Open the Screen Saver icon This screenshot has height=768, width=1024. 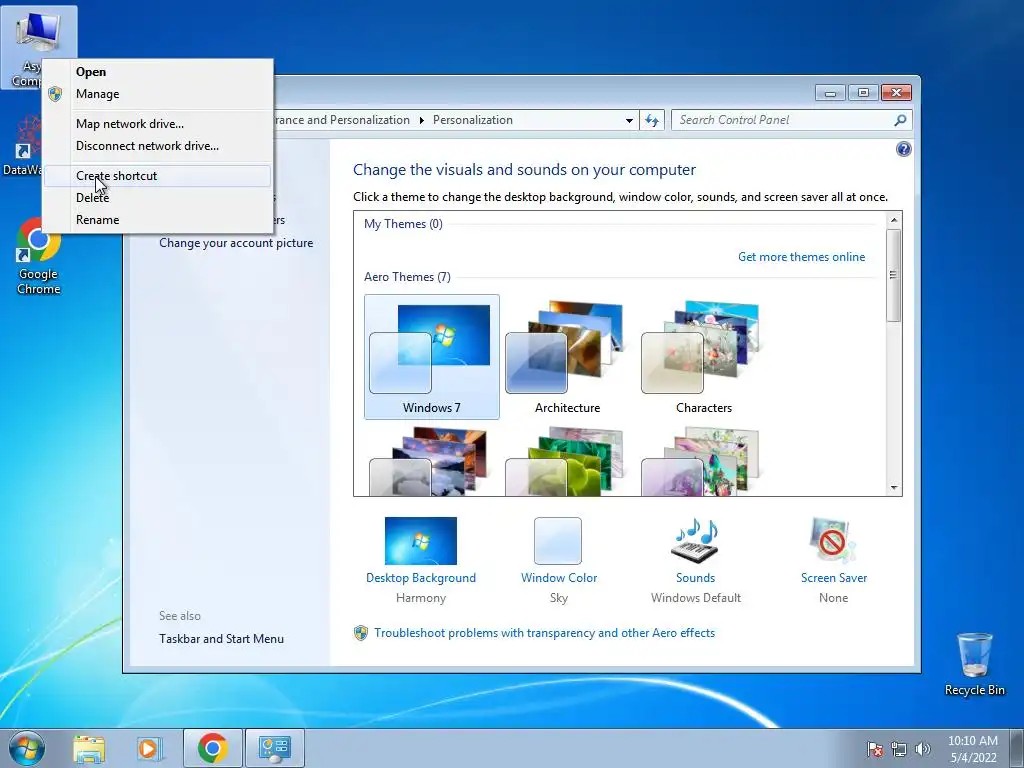[x=833, y=541]
